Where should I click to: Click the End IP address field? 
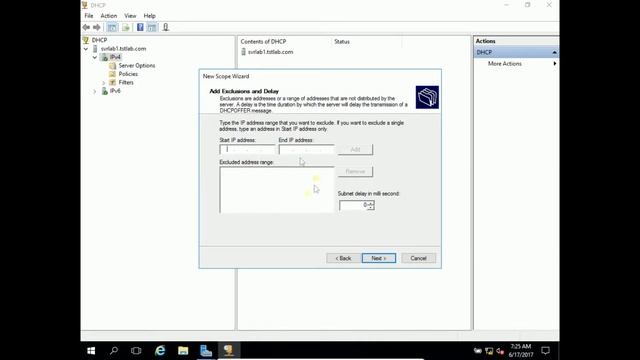307,150
